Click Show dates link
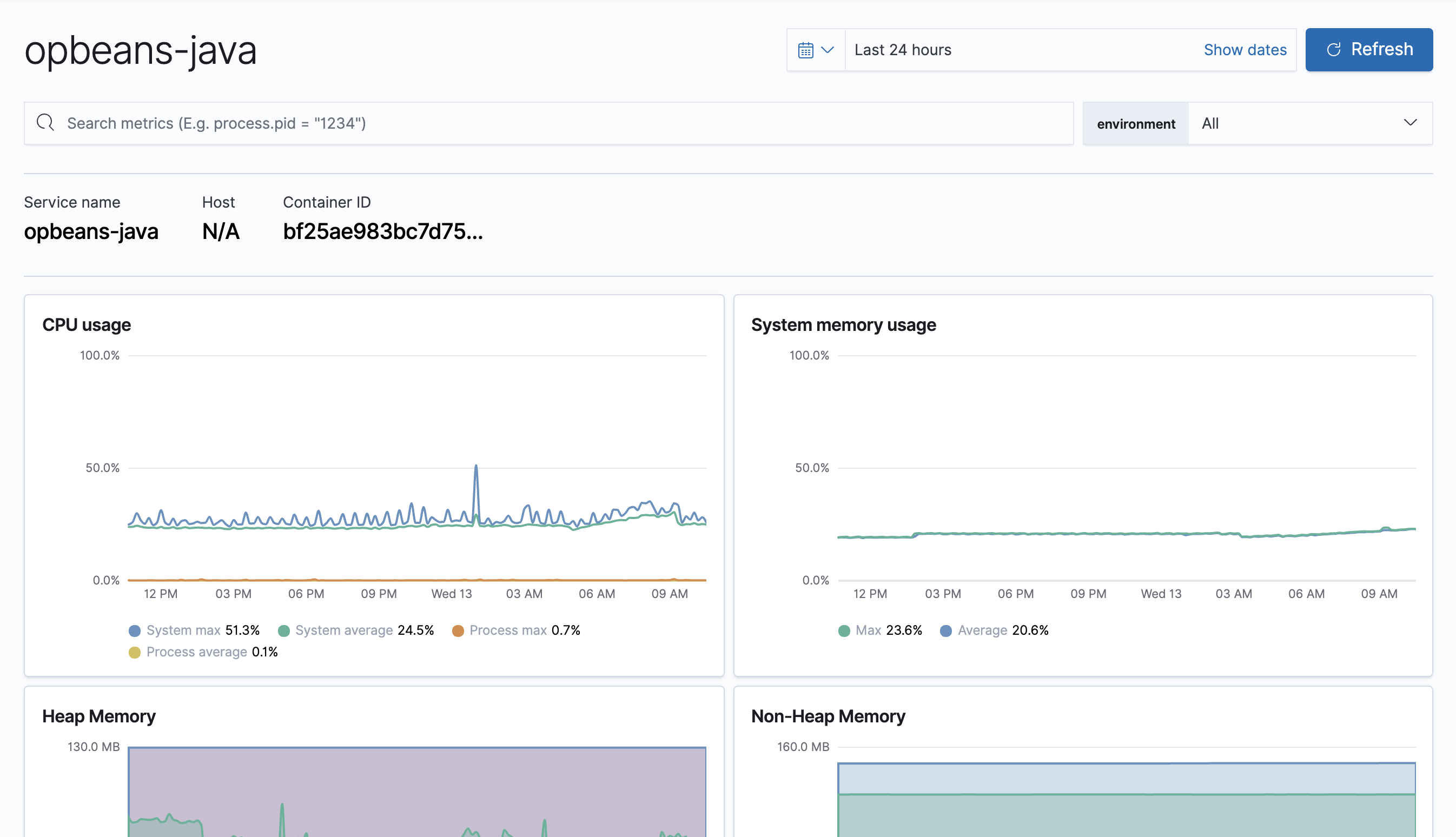The height and width of the screenshot is (837, 1456). pyautogui.click(x=1245, y=50)
